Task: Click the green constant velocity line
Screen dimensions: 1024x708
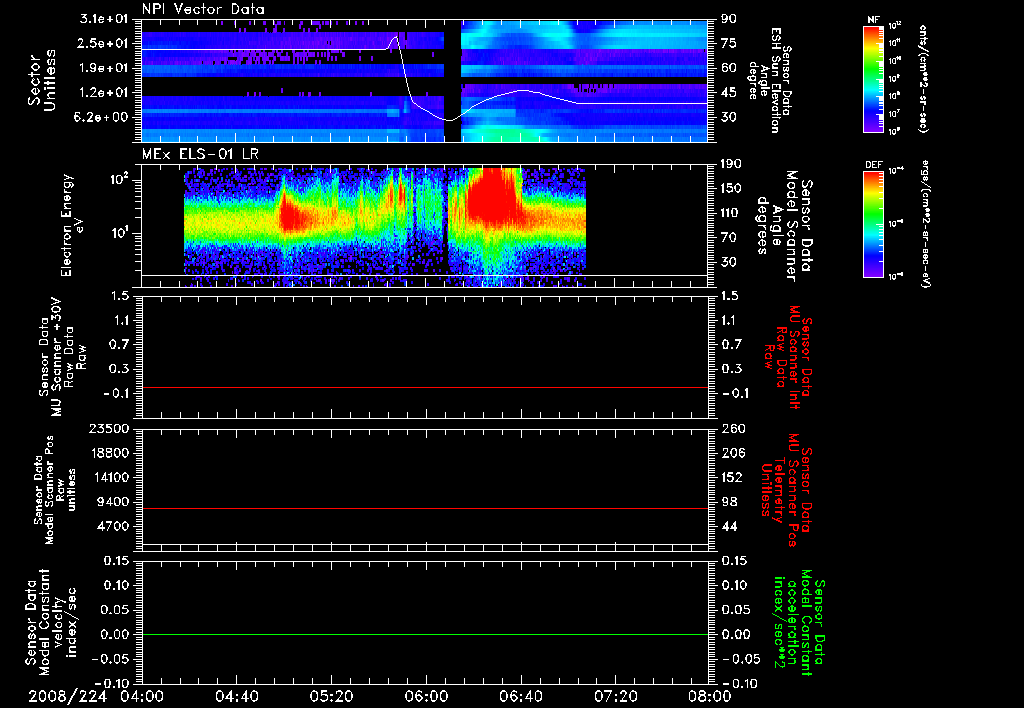Action: pos(424,634)
